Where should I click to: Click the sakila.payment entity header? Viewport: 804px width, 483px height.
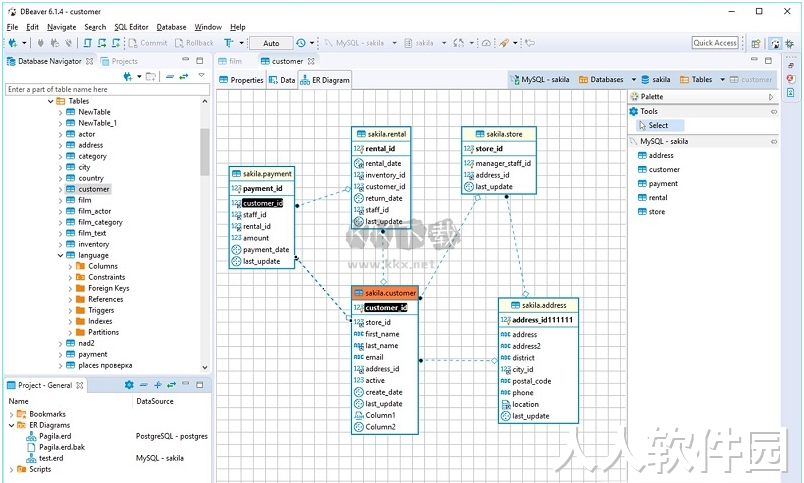pos(262,174)
